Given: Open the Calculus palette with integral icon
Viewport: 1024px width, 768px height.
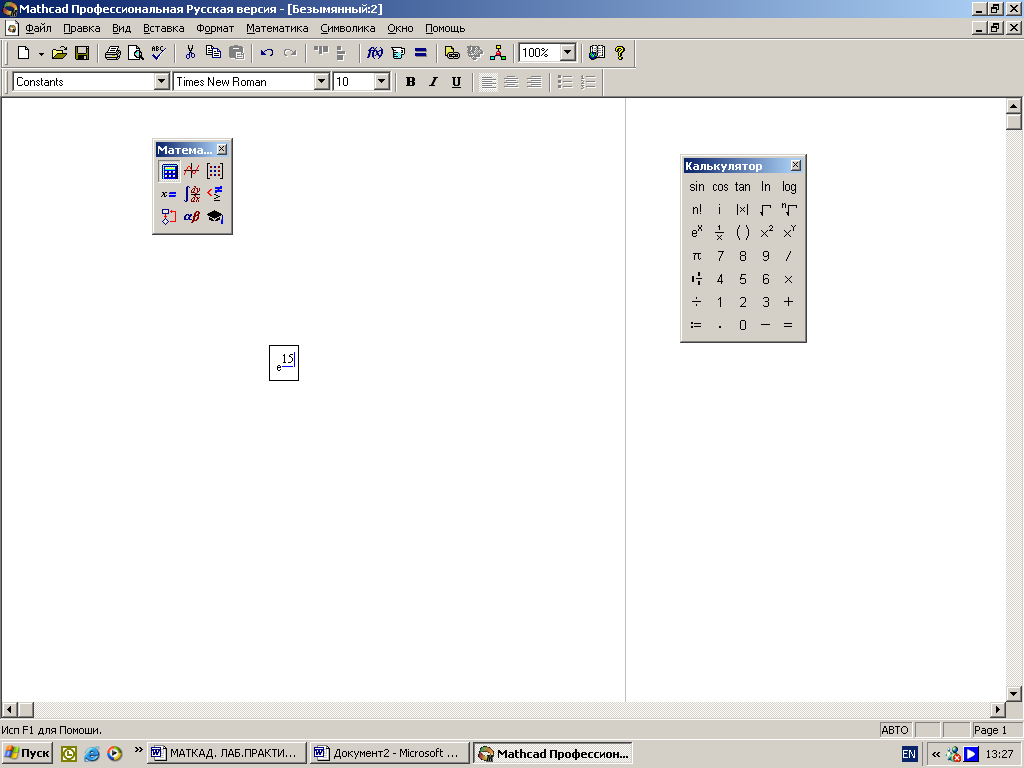Looking at the screenshot, I should click(x=192, y=194).
